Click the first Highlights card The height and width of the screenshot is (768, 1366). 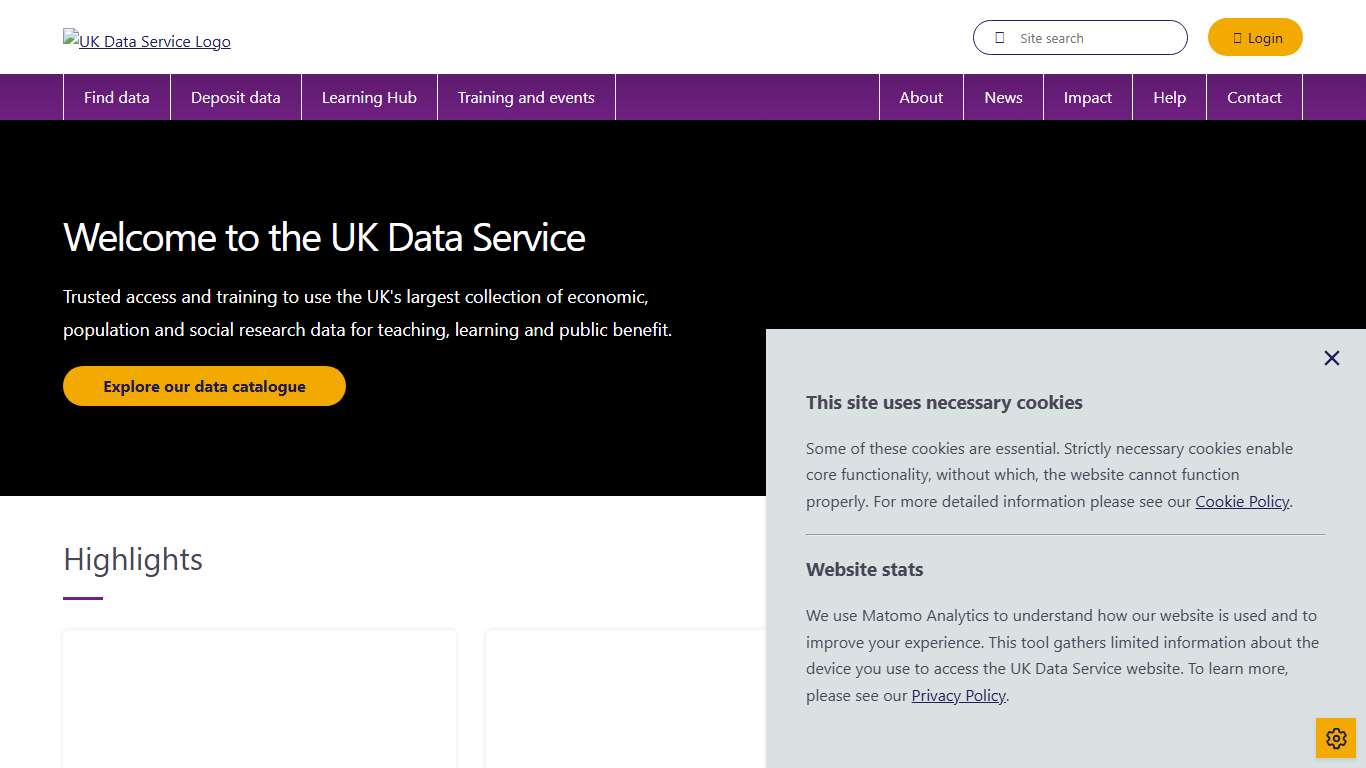pos(259,698)
